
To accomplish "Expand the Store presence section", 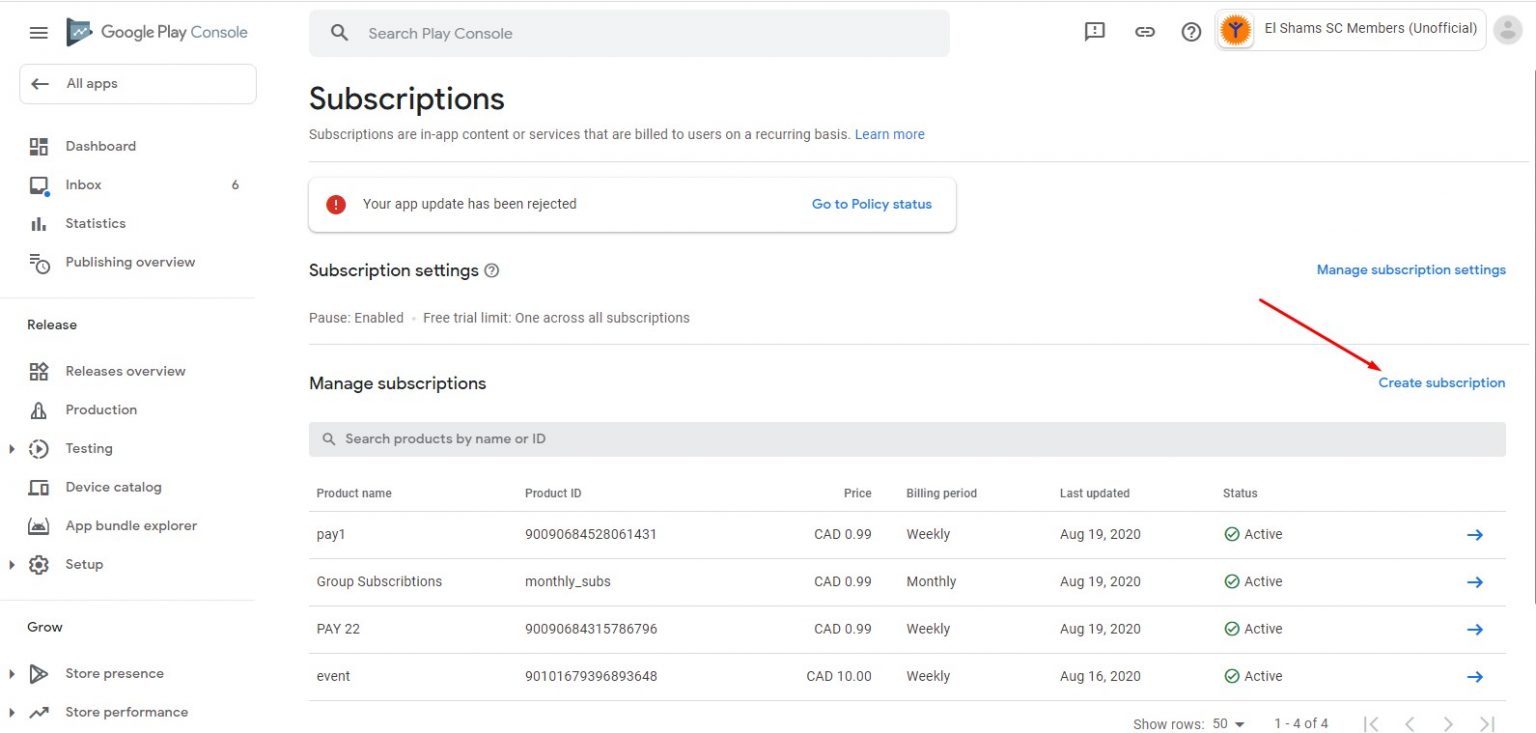I will [x=12, y=673].
